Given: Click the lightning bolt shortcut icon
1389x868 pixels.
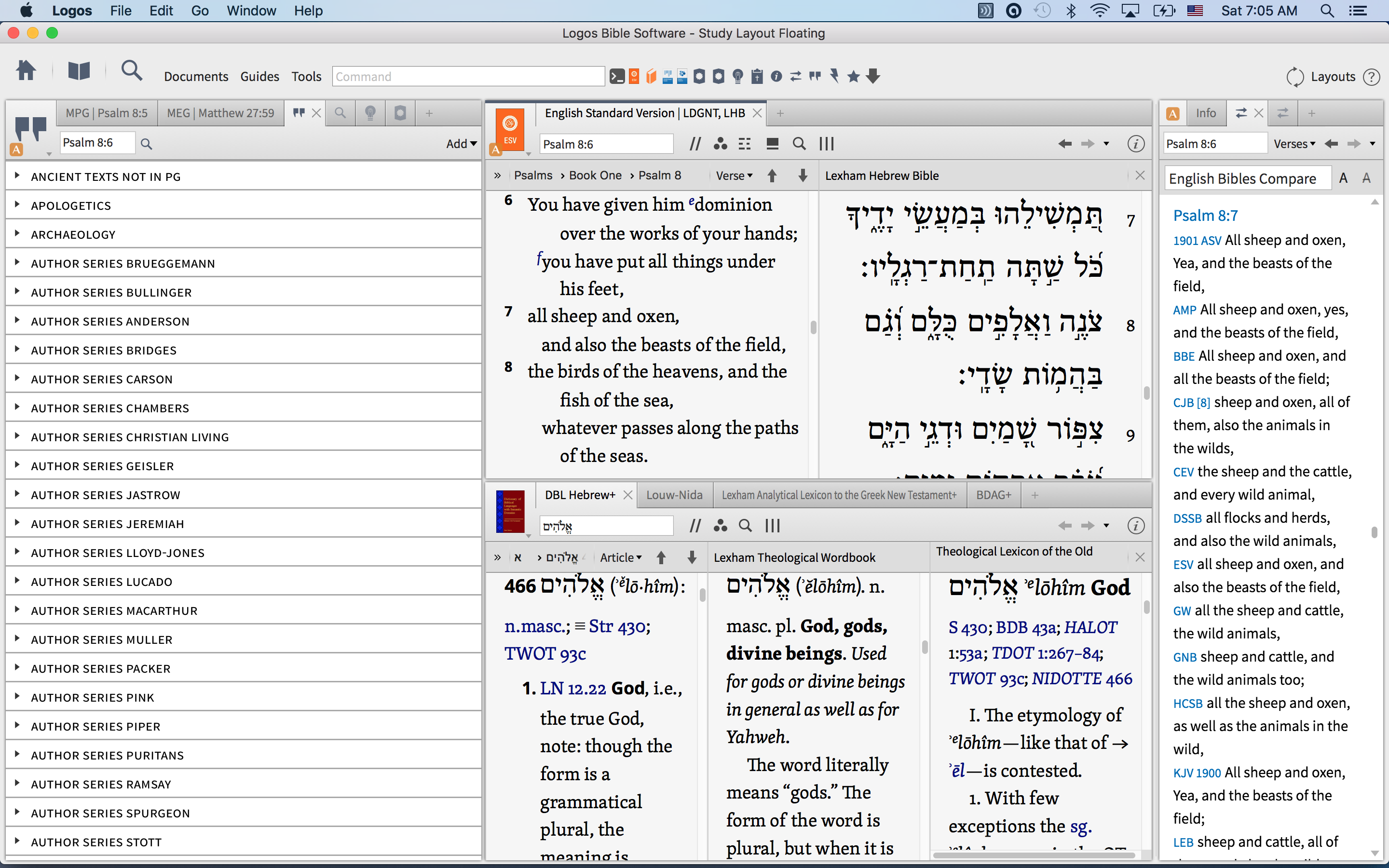Looking at the screenshot, I should click(x=834, y=76).
